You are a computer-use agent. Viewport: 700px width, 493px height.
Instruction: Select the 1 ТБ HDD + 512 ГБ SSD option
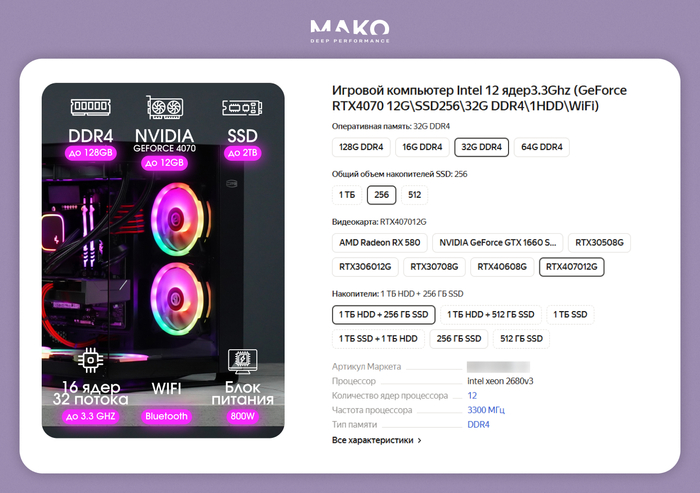click(x=491, y=314)
